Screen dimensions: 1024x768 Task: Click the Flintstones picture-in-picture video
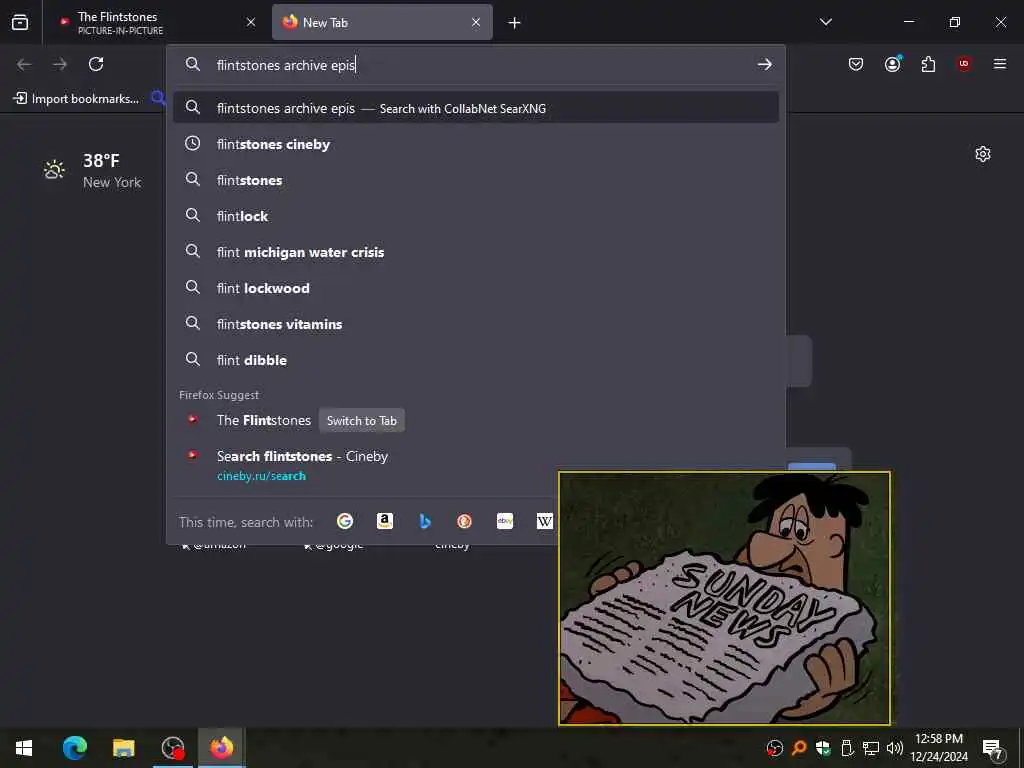pyautogui.click(x=725, y=598)
